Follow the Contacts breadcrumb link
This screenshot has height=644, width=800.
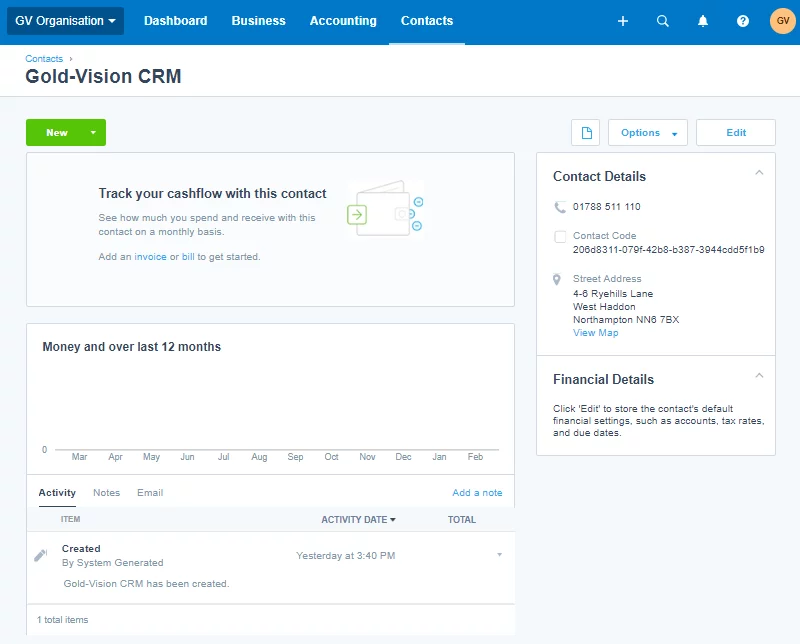[44, 59]
